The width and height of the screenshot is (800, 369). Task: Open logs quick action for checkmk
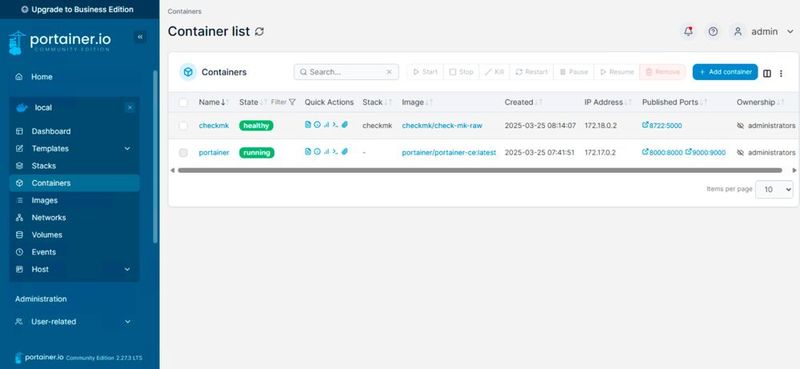[x=308, y=125]
